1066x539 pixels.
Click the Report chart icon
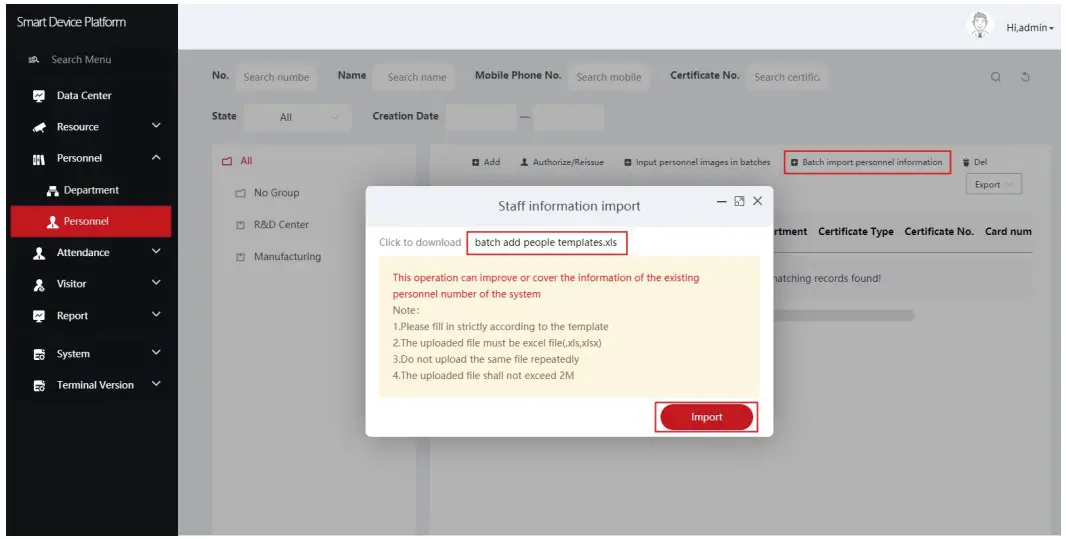39,316
